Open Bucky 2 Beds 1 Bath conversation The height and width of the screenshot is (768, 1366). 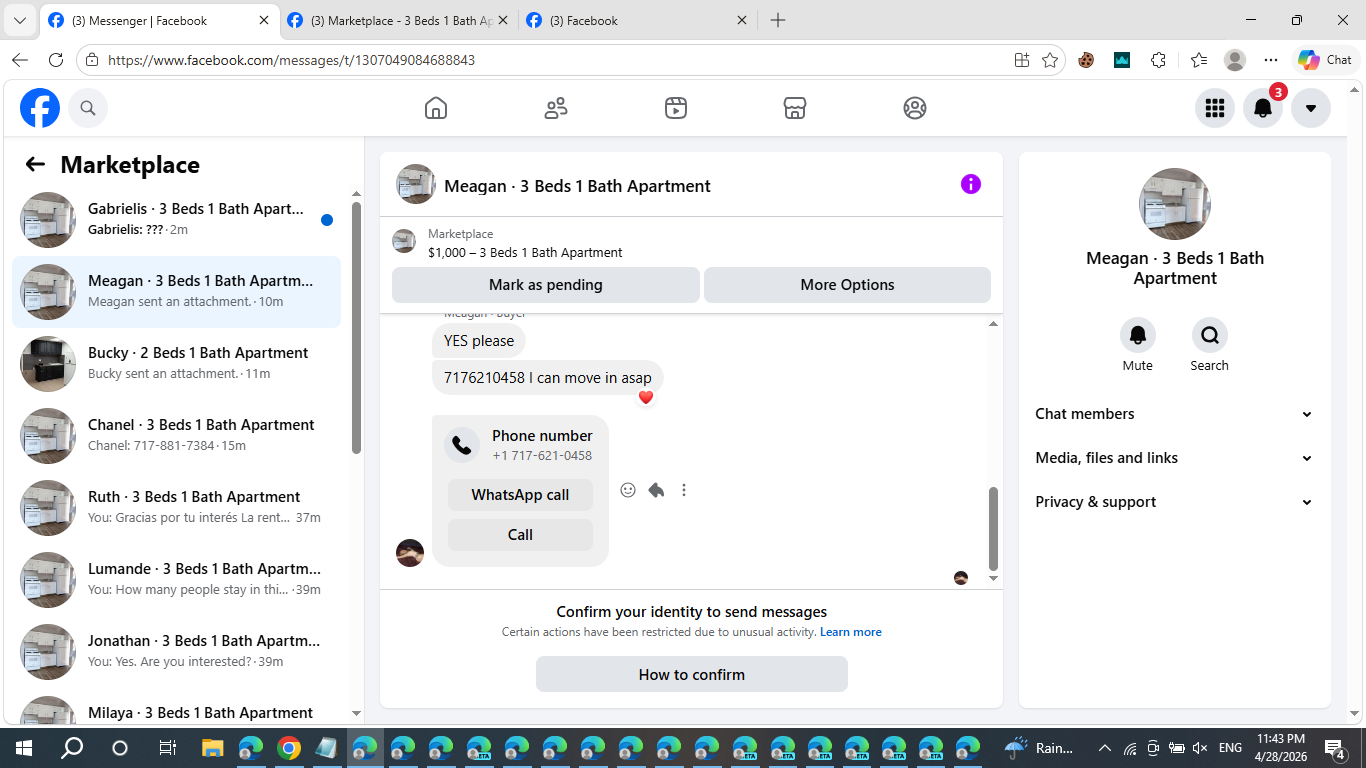176,364
